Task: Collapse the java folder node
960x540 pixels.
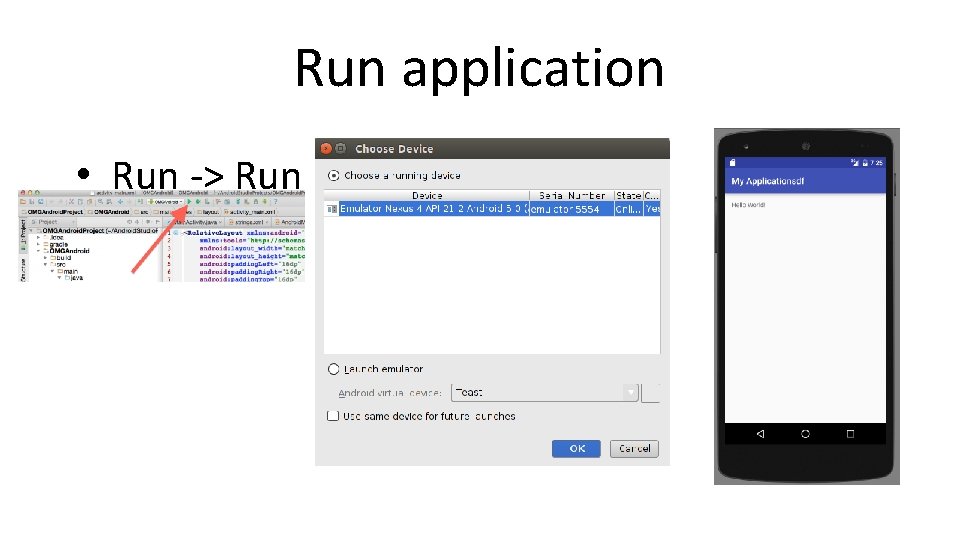Action: click(x=59, y=277)
